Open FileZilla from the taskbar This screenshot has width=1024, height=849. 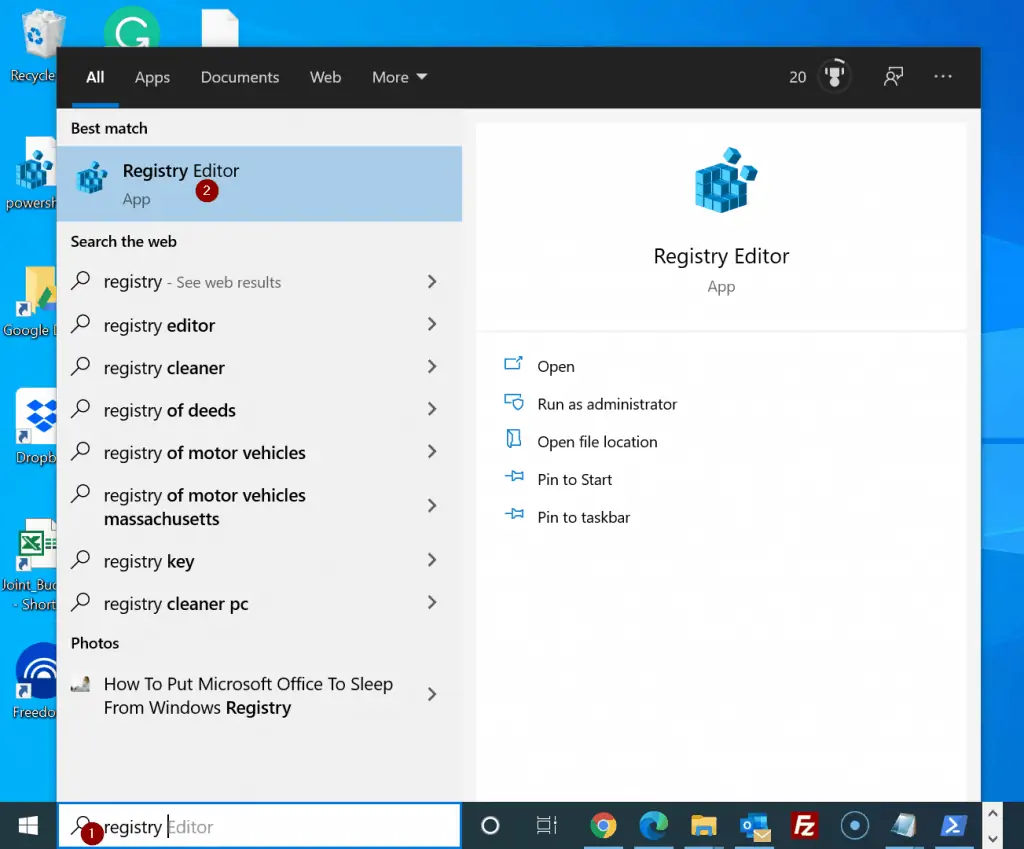point(803,825)
